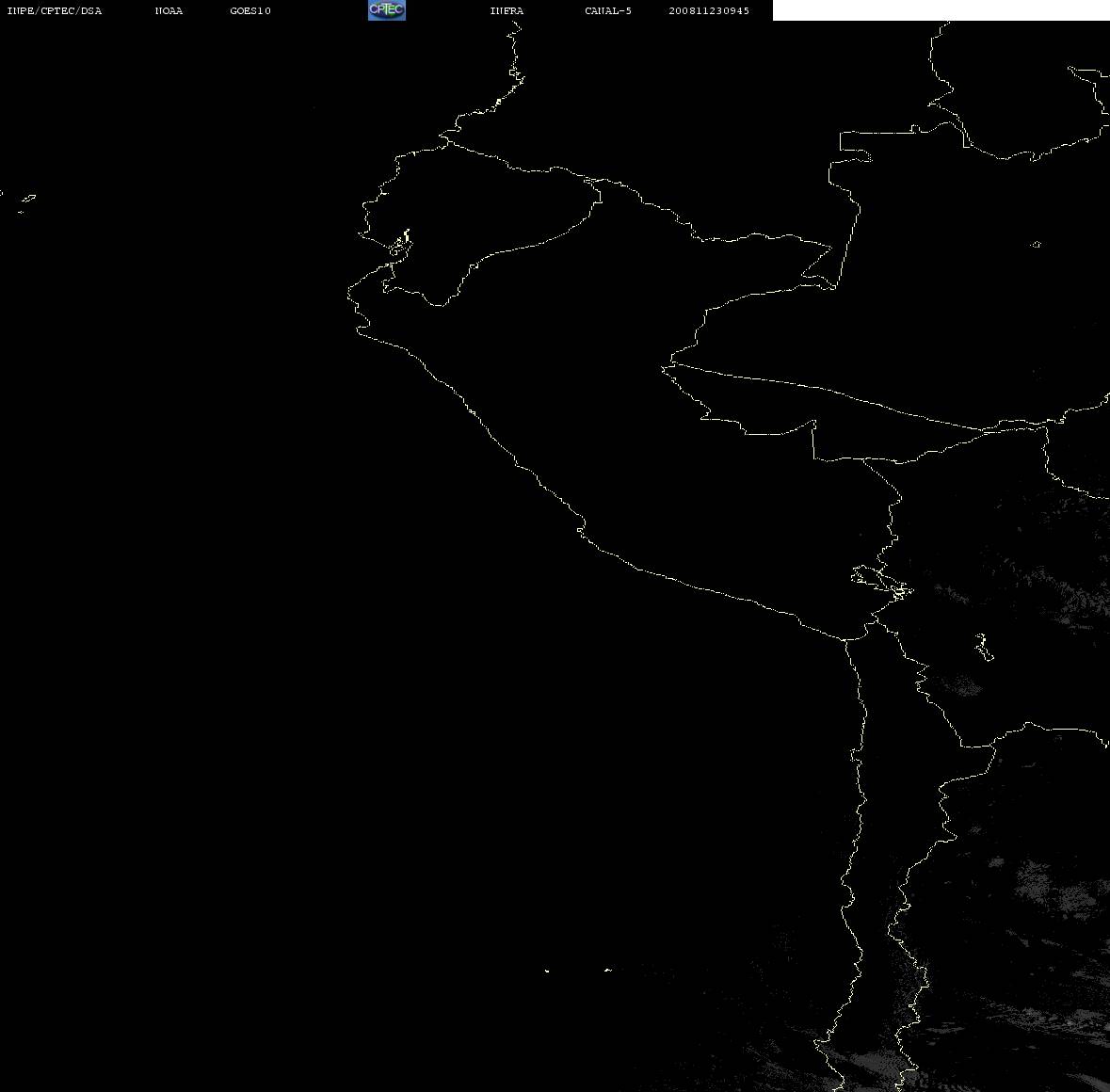Click the Peru-Chile border meeting the coast
The height and width of the screenshot is (1092, 1110).
[x=845, y=639]
